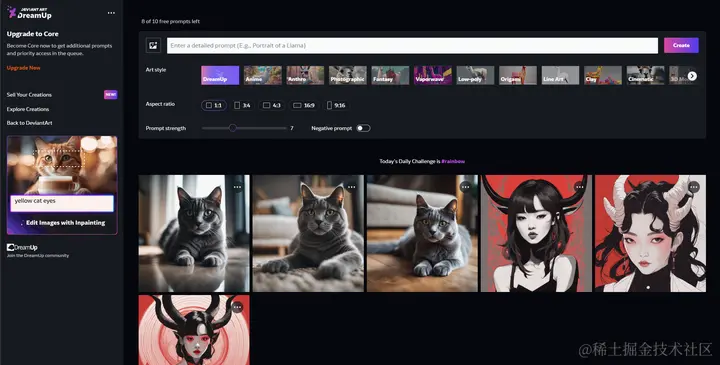Go Back to DeviantArt

click(x=29, y=123)
